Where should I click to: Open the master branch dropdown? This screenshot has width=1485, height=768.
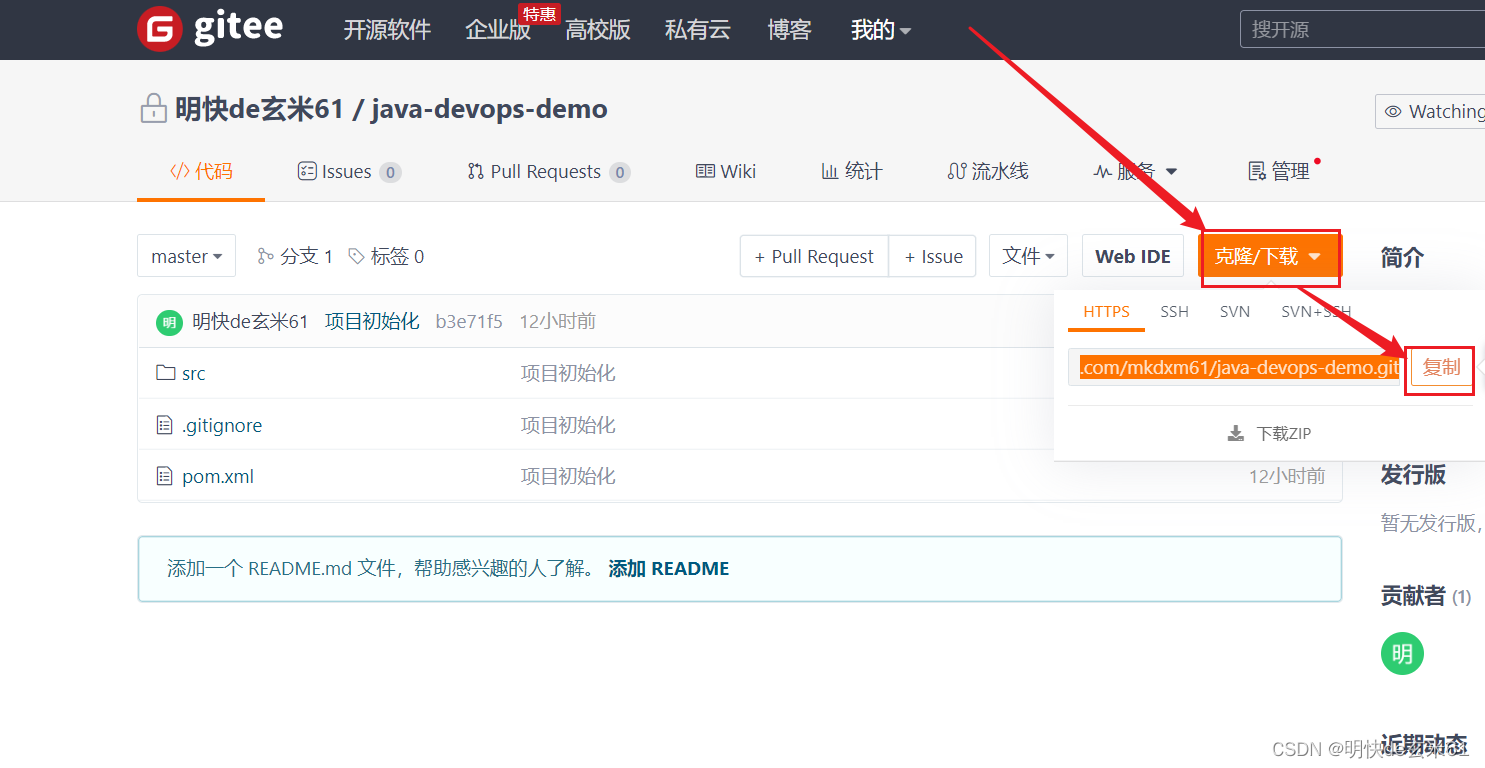pyautogui.click(x=187, y=256)
